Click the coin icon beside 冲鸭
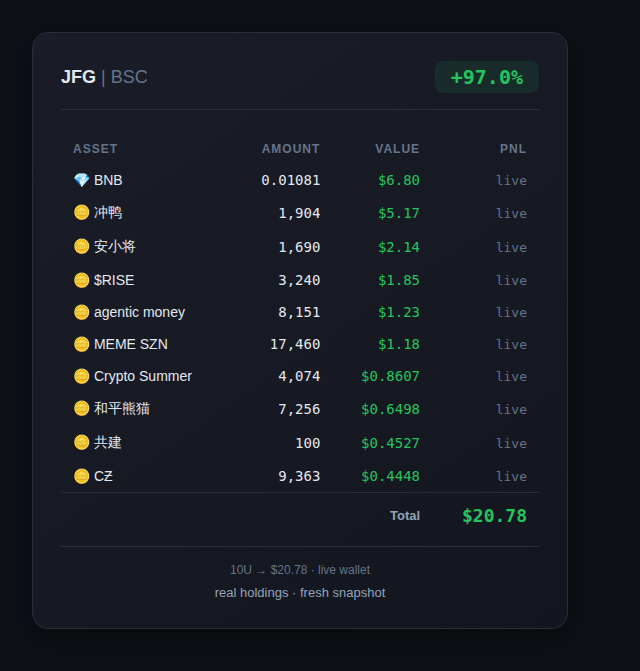640x671 pixels. [x=81, y=212]
